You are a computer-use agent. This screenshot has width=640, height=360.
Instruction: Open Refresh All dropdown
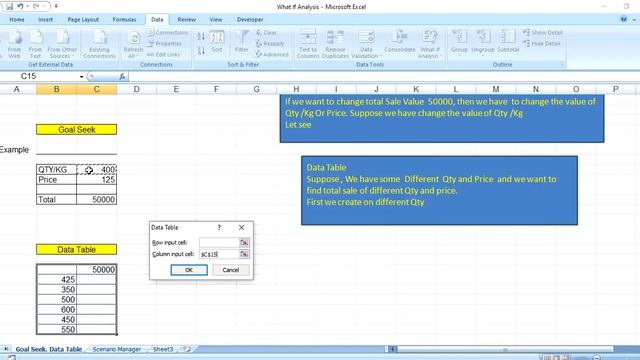(x=133, y=44)
